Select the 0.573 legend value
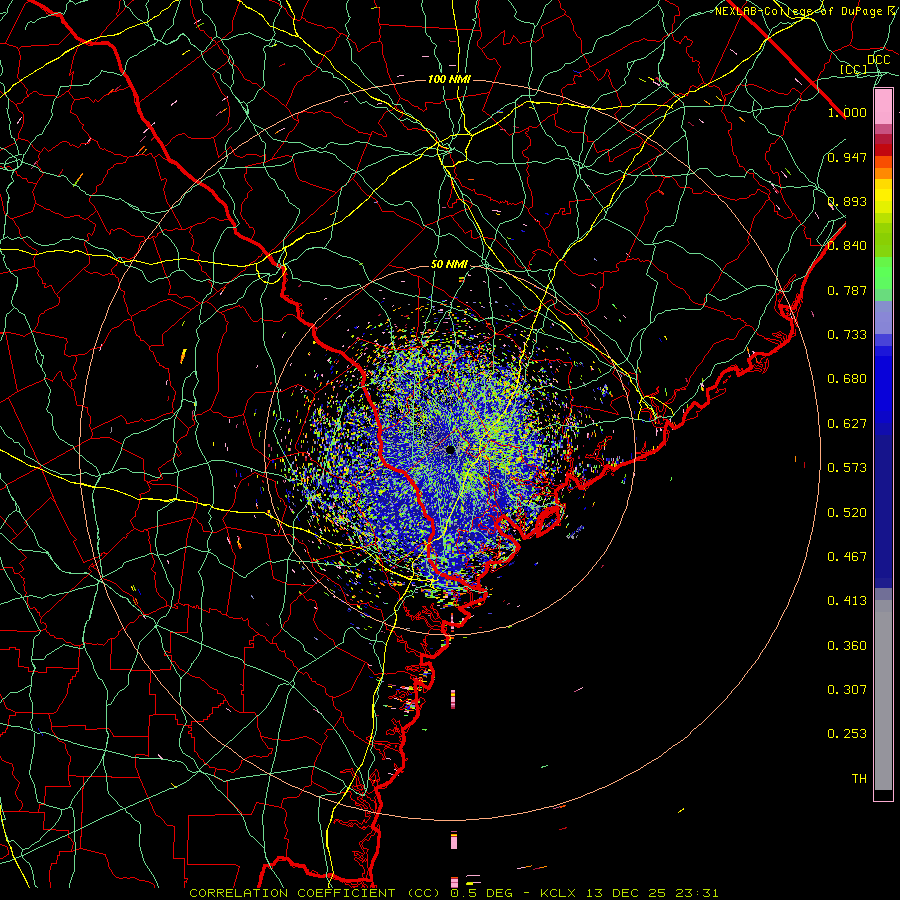Screen dimensions: 900x900 pyautogui.click(x=847, y=468)
